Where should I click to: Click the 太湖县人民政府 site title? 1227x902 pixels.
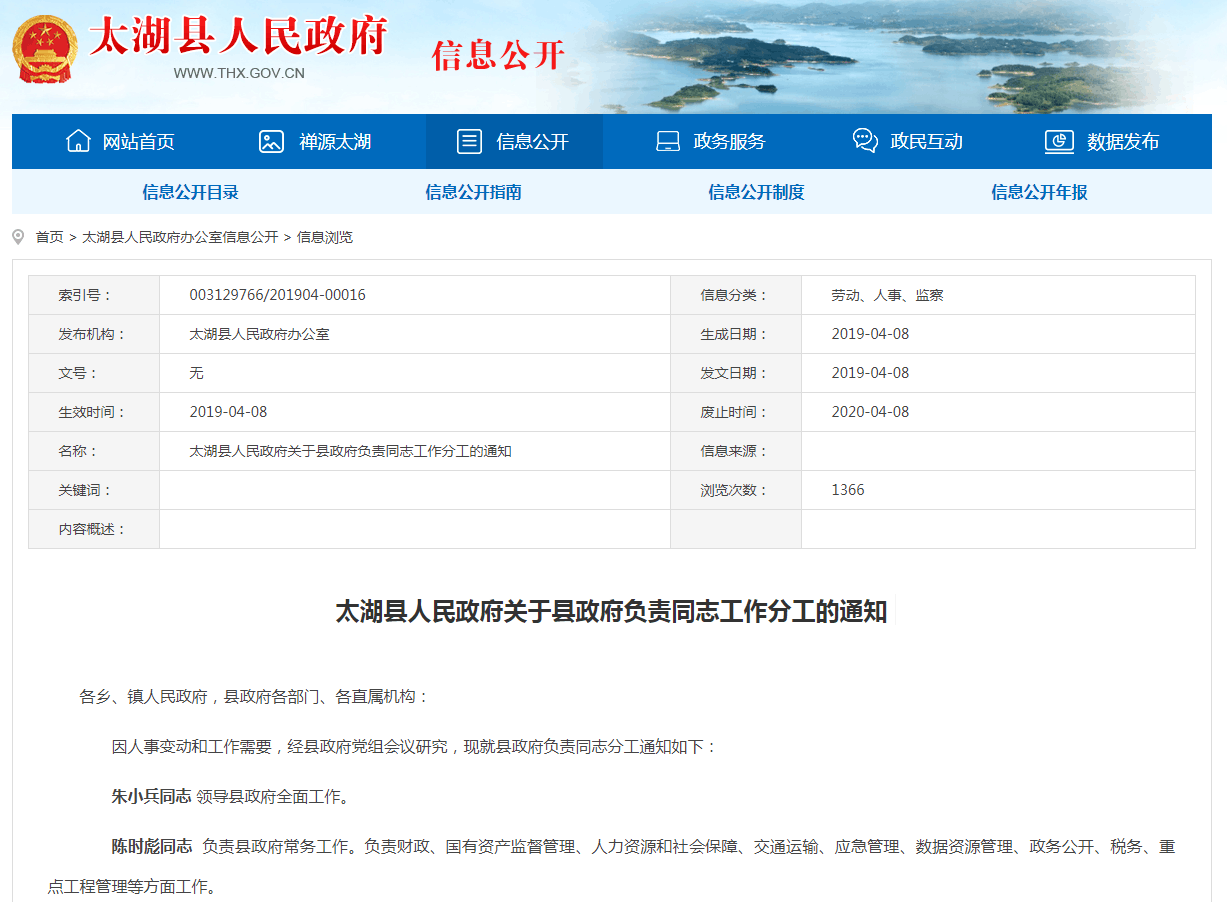[238, 38]
